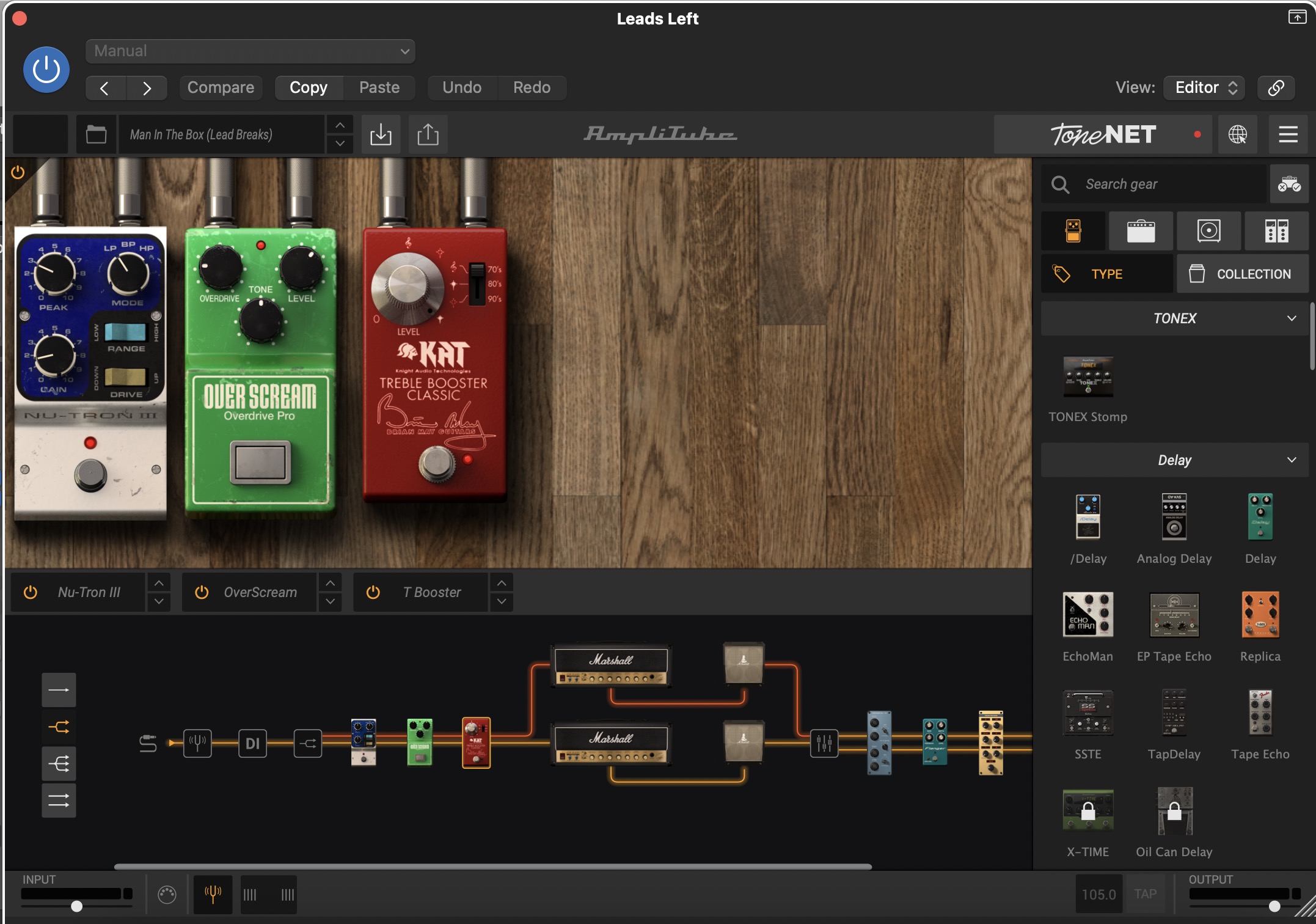
Task: Show the amplifiers gear category
Action: click(x=1141, y=231)
